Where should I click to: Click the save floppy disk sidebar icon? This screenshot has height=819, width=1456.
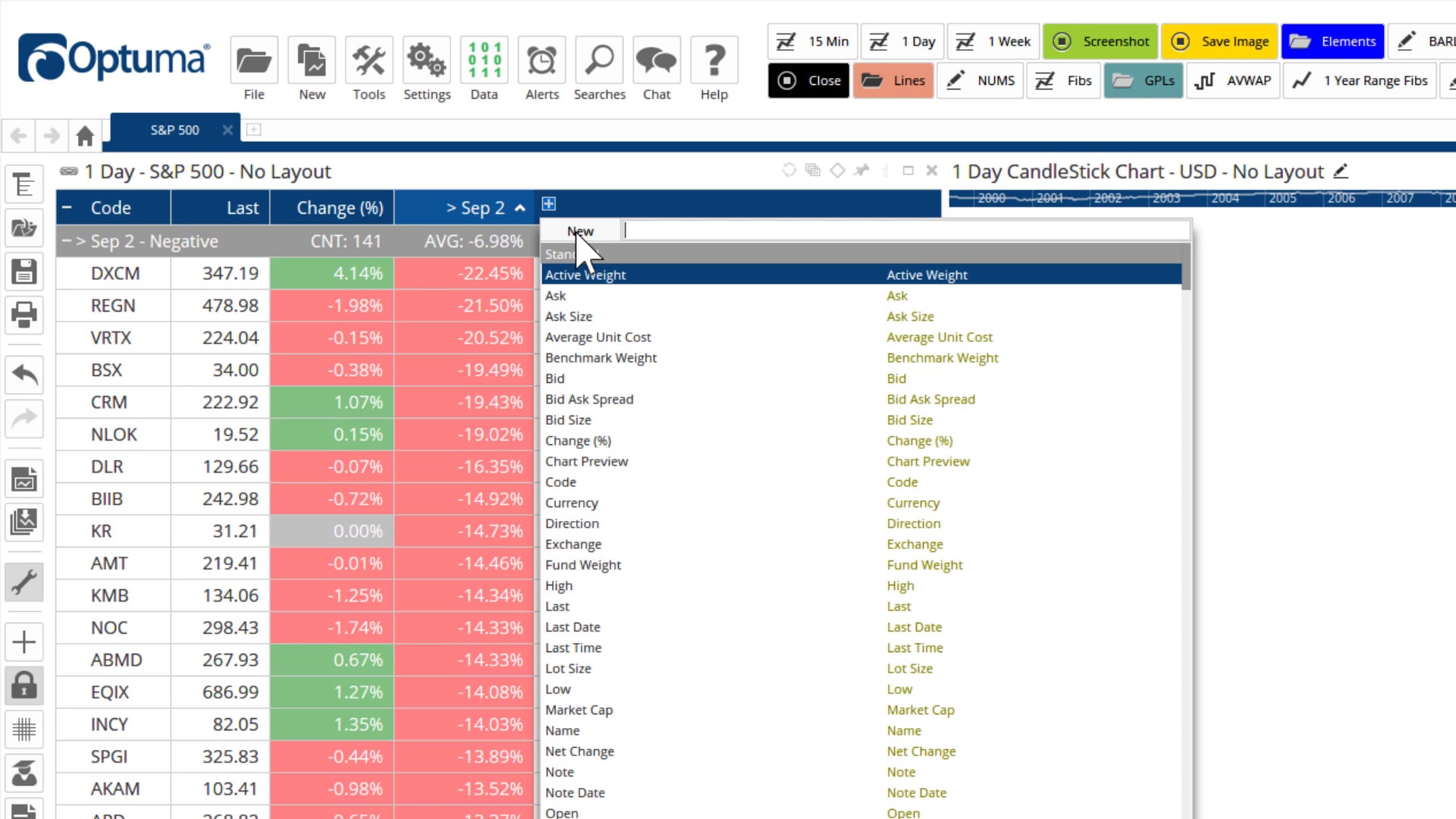point(24,271)
